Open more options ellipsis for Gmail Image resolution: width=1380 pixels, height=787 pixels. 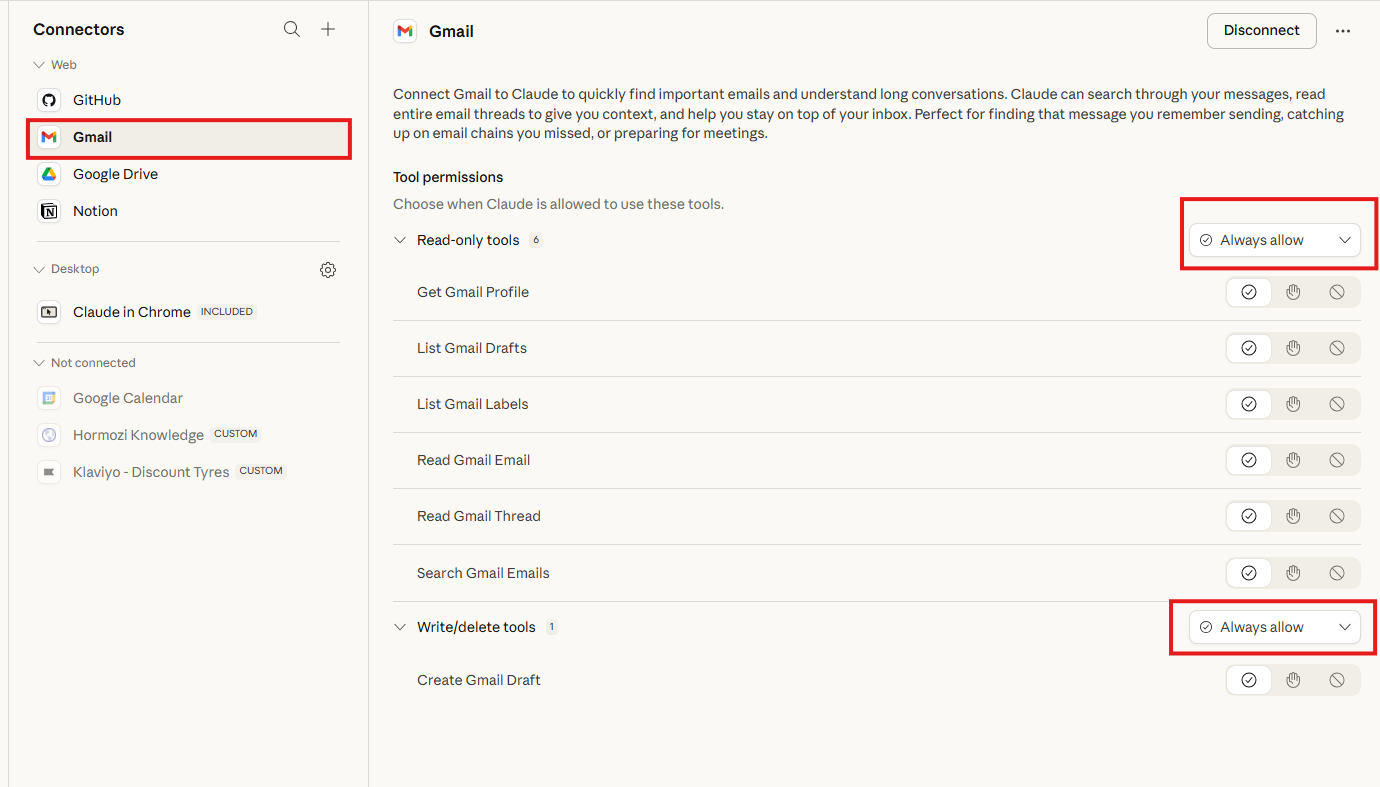tap(1343, 31)
